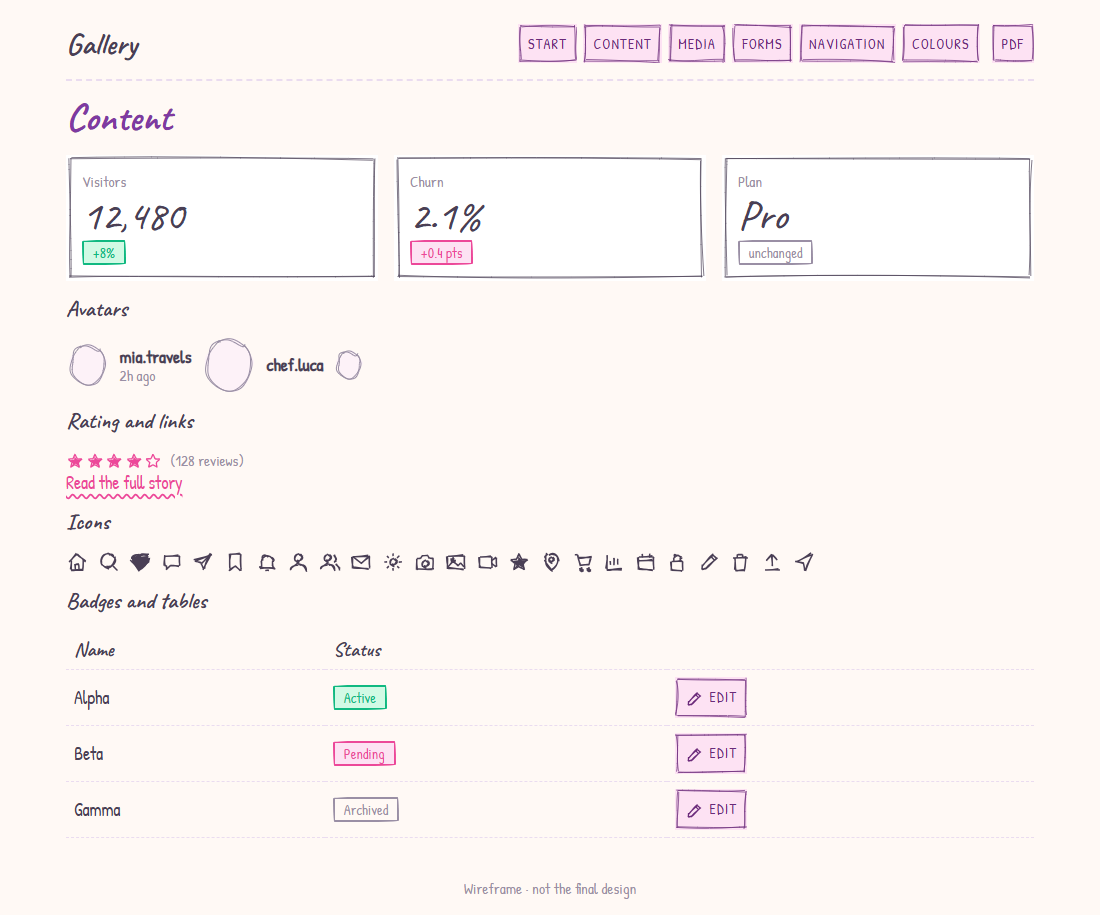
Task: Click the mia.travels username
Action: pyautogui.click(x=155, y=358)
